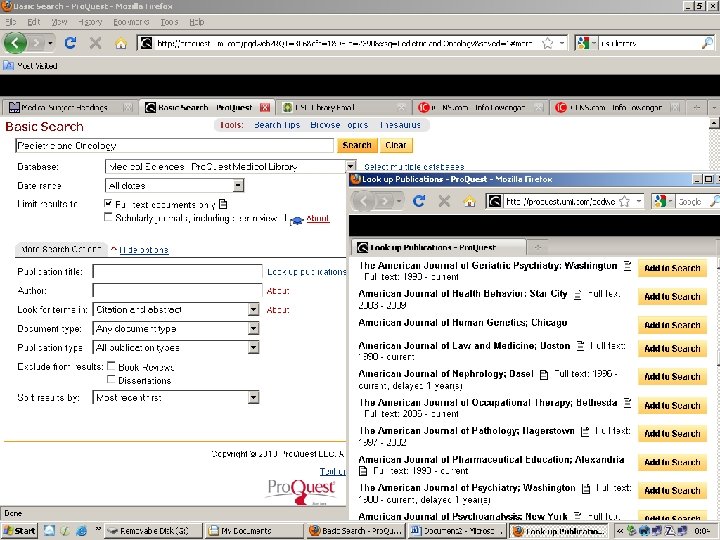The width and height of the screenshot is (720, 540).
Task: Open Search Tips link
Action: (x=277, y=124)
